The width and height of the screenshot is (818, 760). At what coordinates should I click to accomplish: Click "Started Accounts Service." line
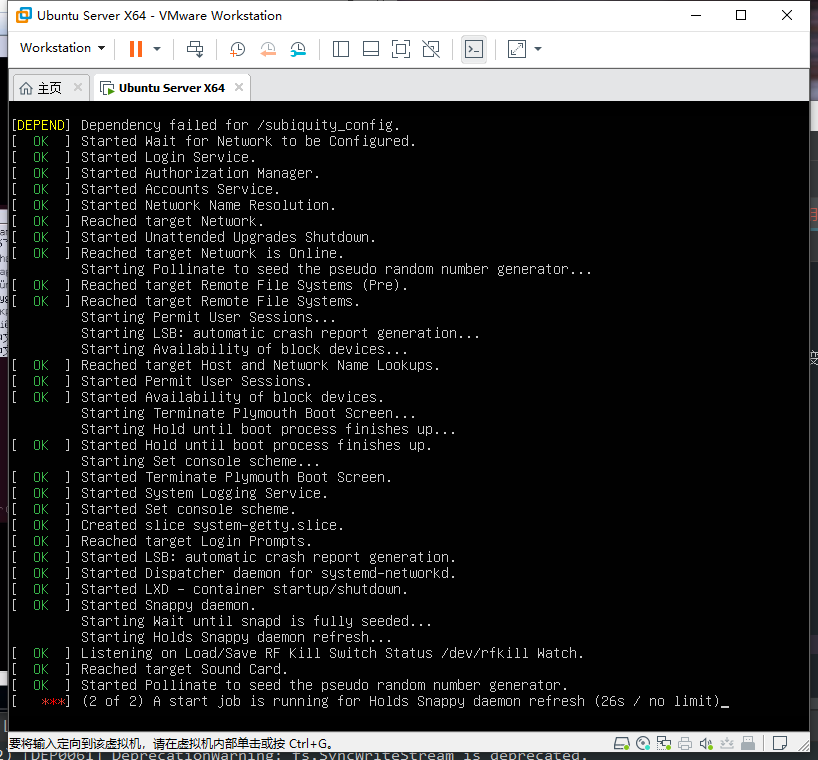pyautogui.click(x=180, y=189)
